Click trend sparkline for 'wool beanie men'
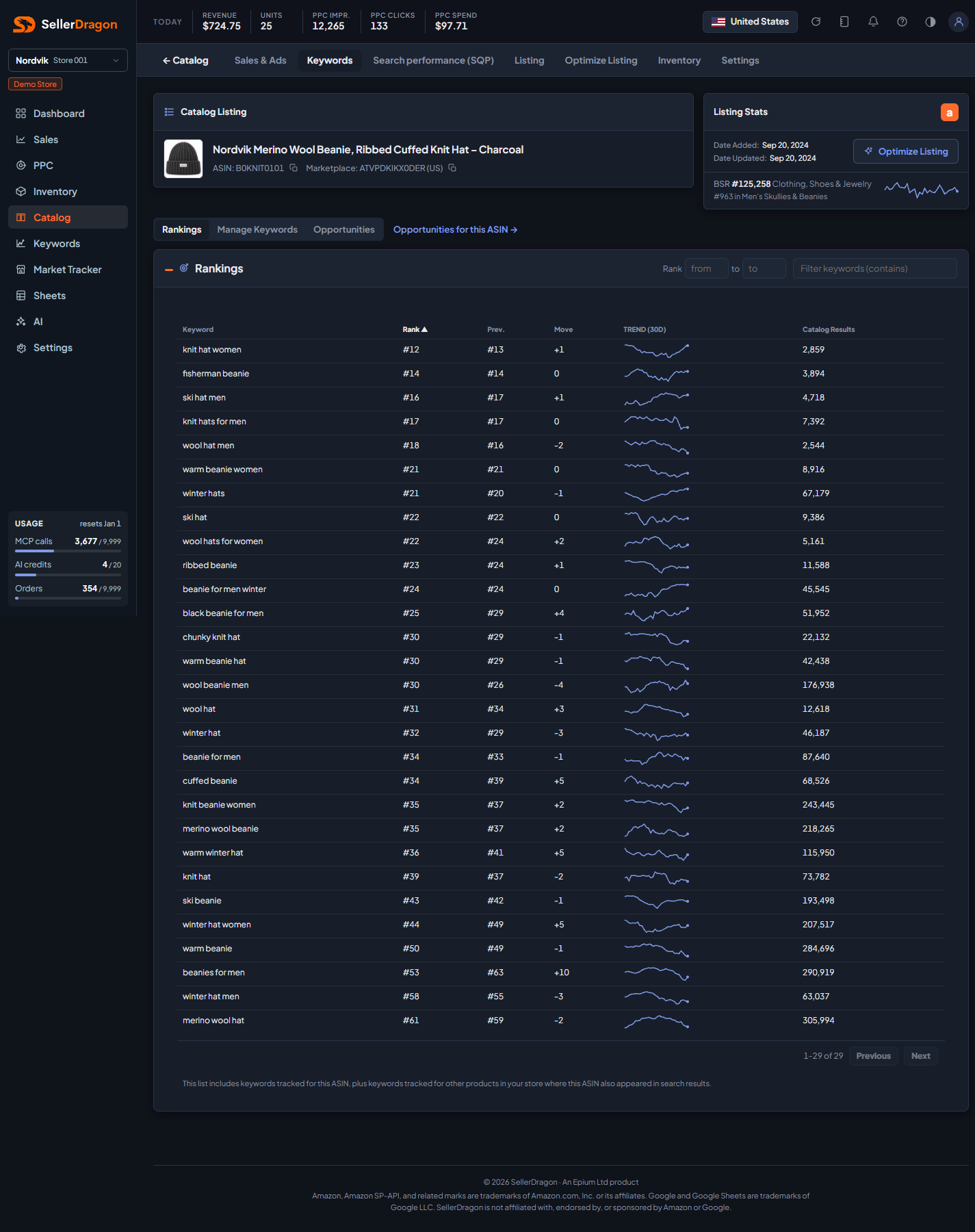 tap(656, 685)
